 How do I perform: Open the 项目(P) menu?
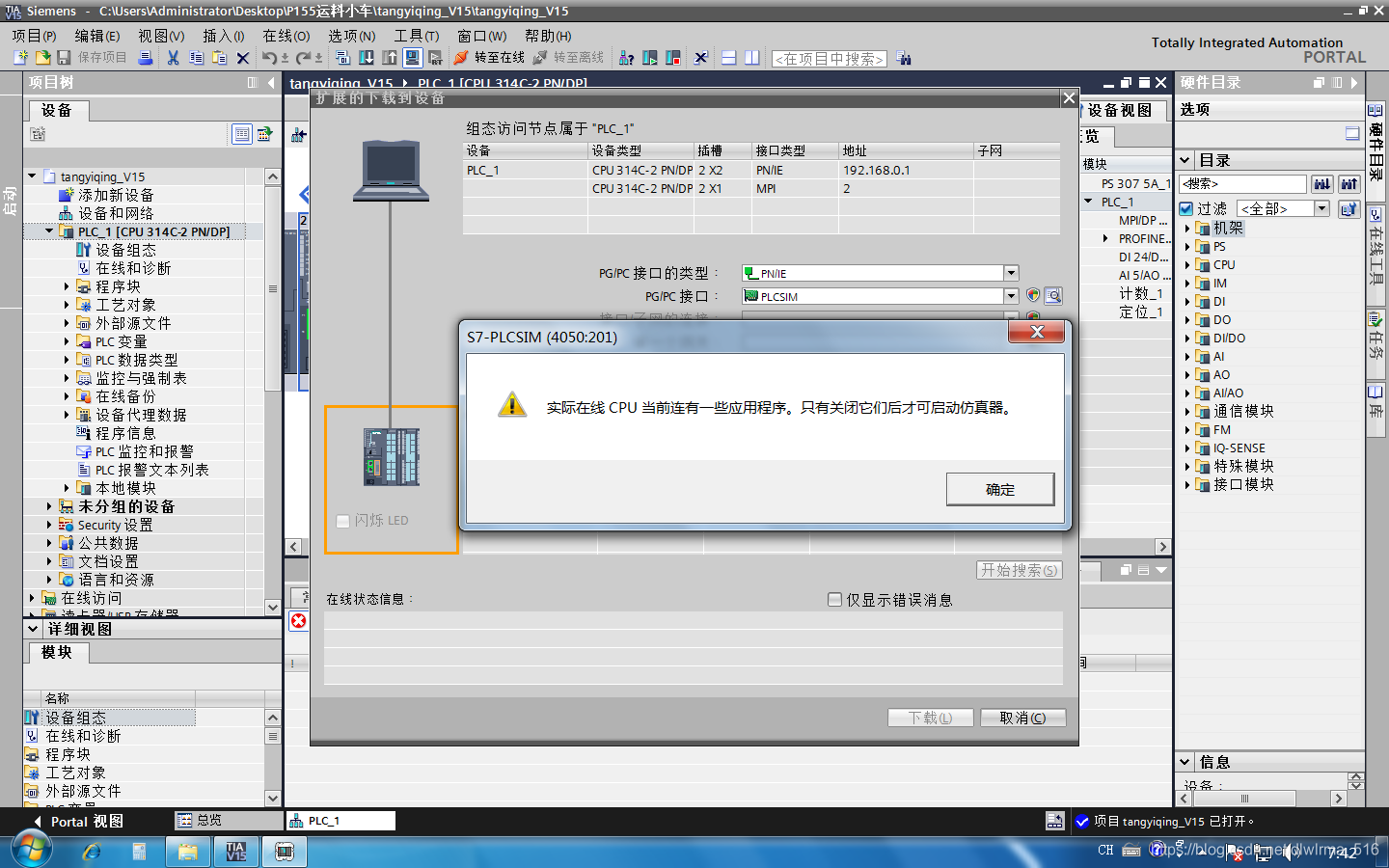coord(35,36)
